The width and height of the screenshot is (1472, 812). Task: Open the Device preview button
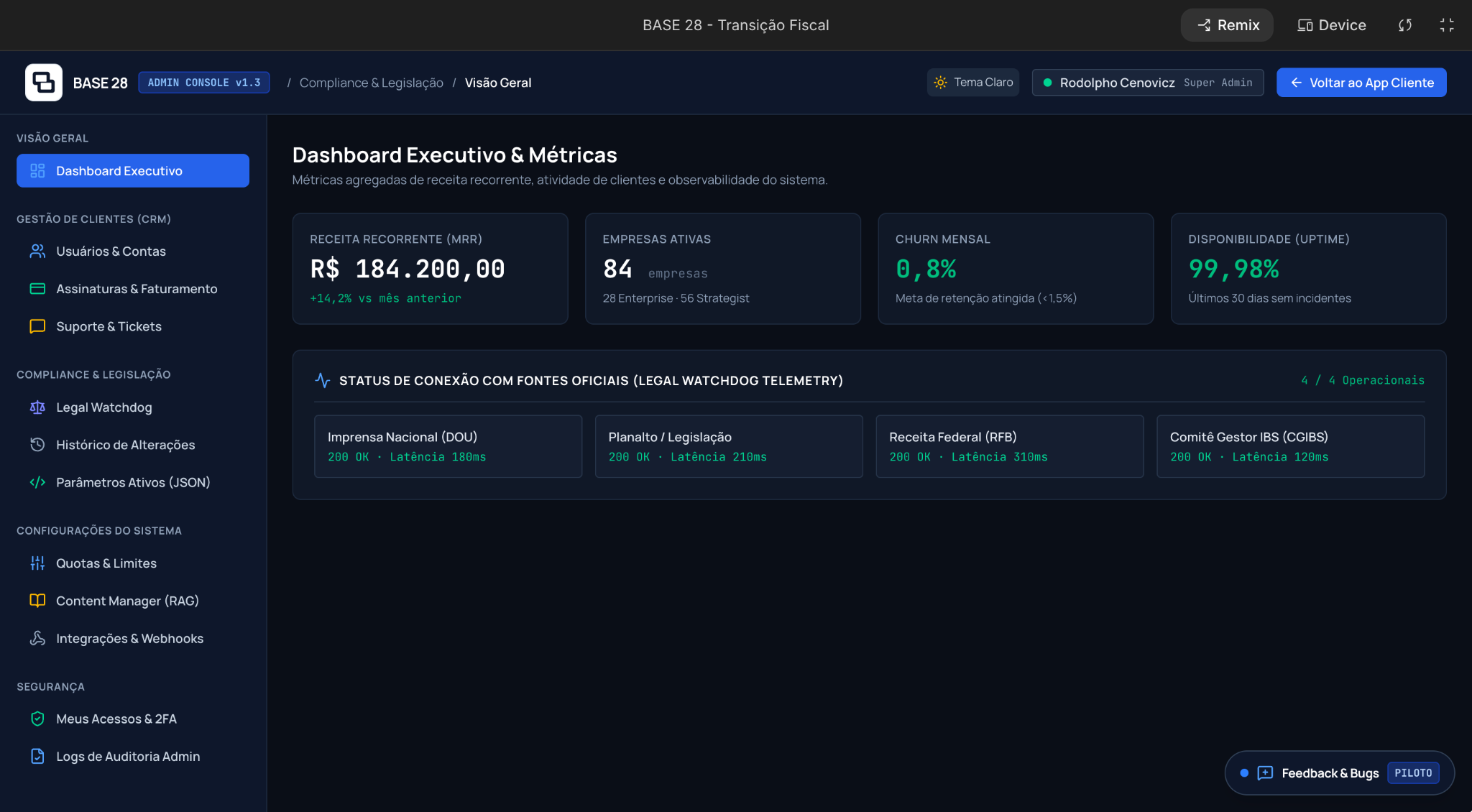tap(1331, 25)
